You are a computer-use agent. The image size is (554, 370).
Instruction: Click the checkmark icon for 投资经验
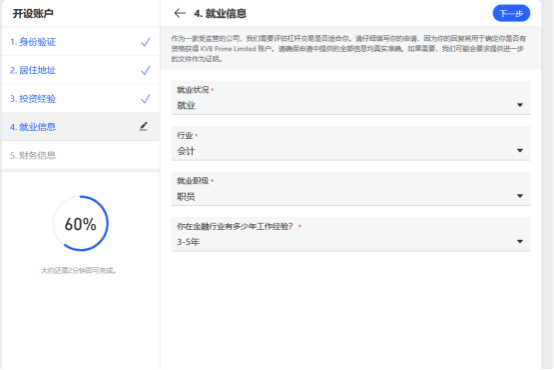tap(145, 99)
